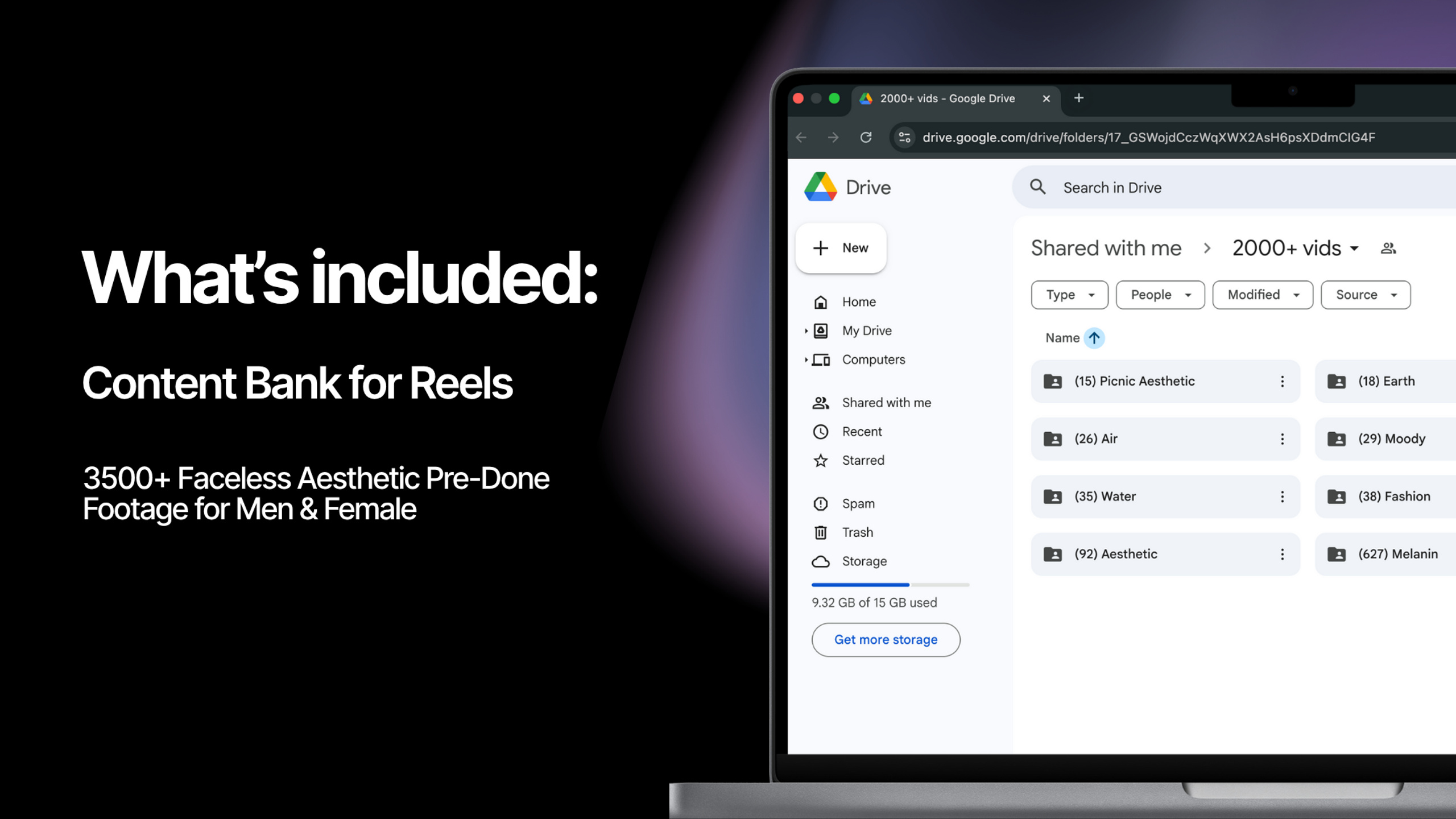Screen dimensions: 1456x819
Task: Open more actions for (35) Water folder
Action: [1282, 497]
